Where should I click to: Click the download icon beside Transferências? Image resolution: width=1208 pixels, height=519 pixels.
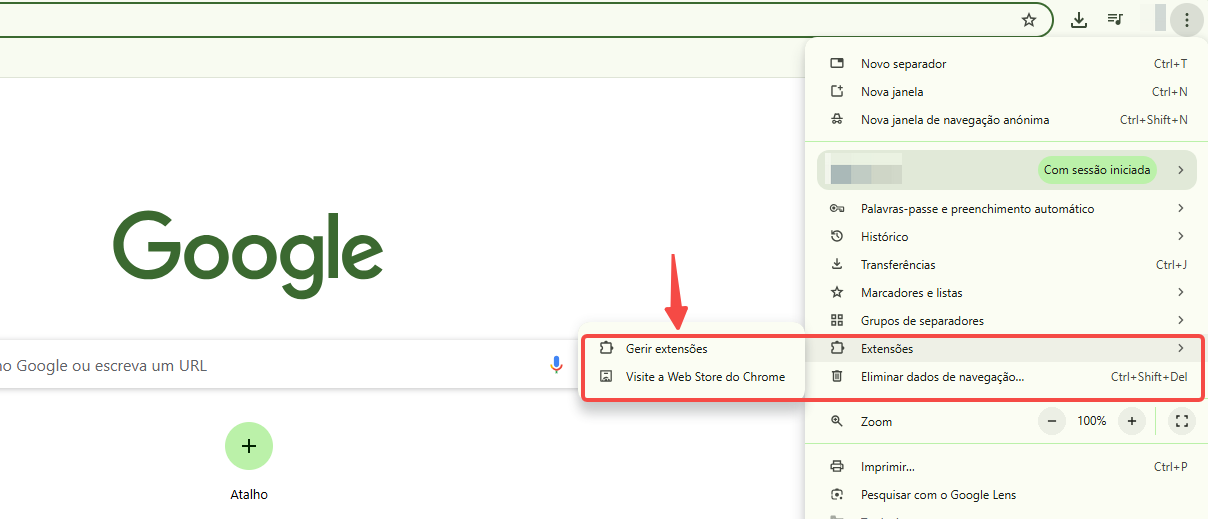click(x=837, y=264)
